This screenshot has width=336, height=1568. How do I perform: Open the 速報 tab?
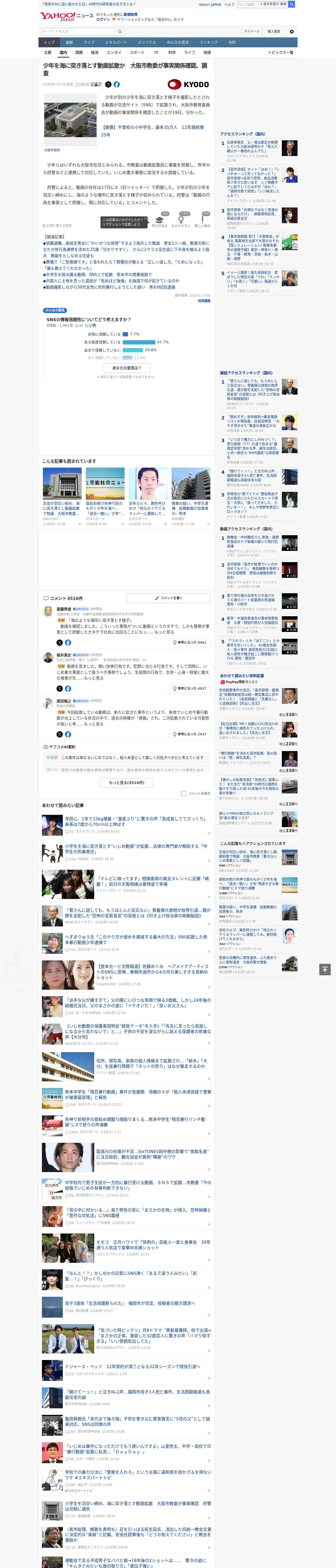(x=69, y=43)
